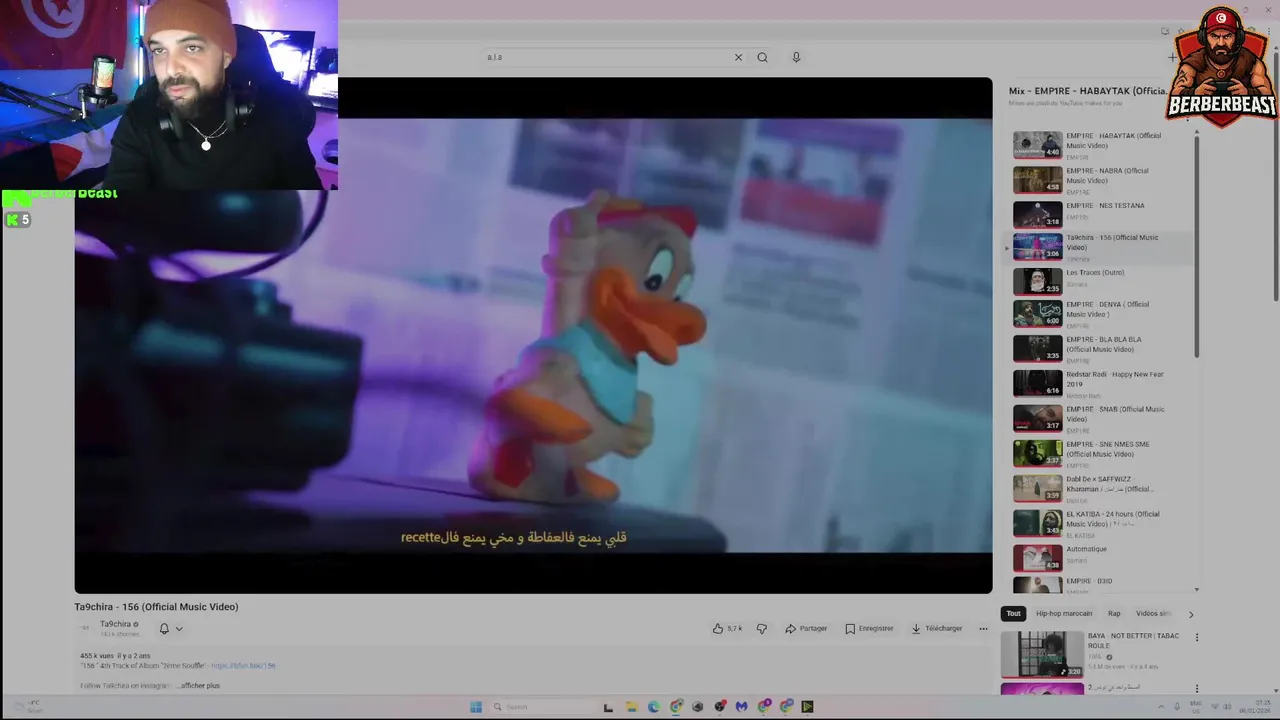The image size is (1280, 720).
Task: Play Dabl De x SAFFWIZZ Kharaman item
Action: (1100, 488)
